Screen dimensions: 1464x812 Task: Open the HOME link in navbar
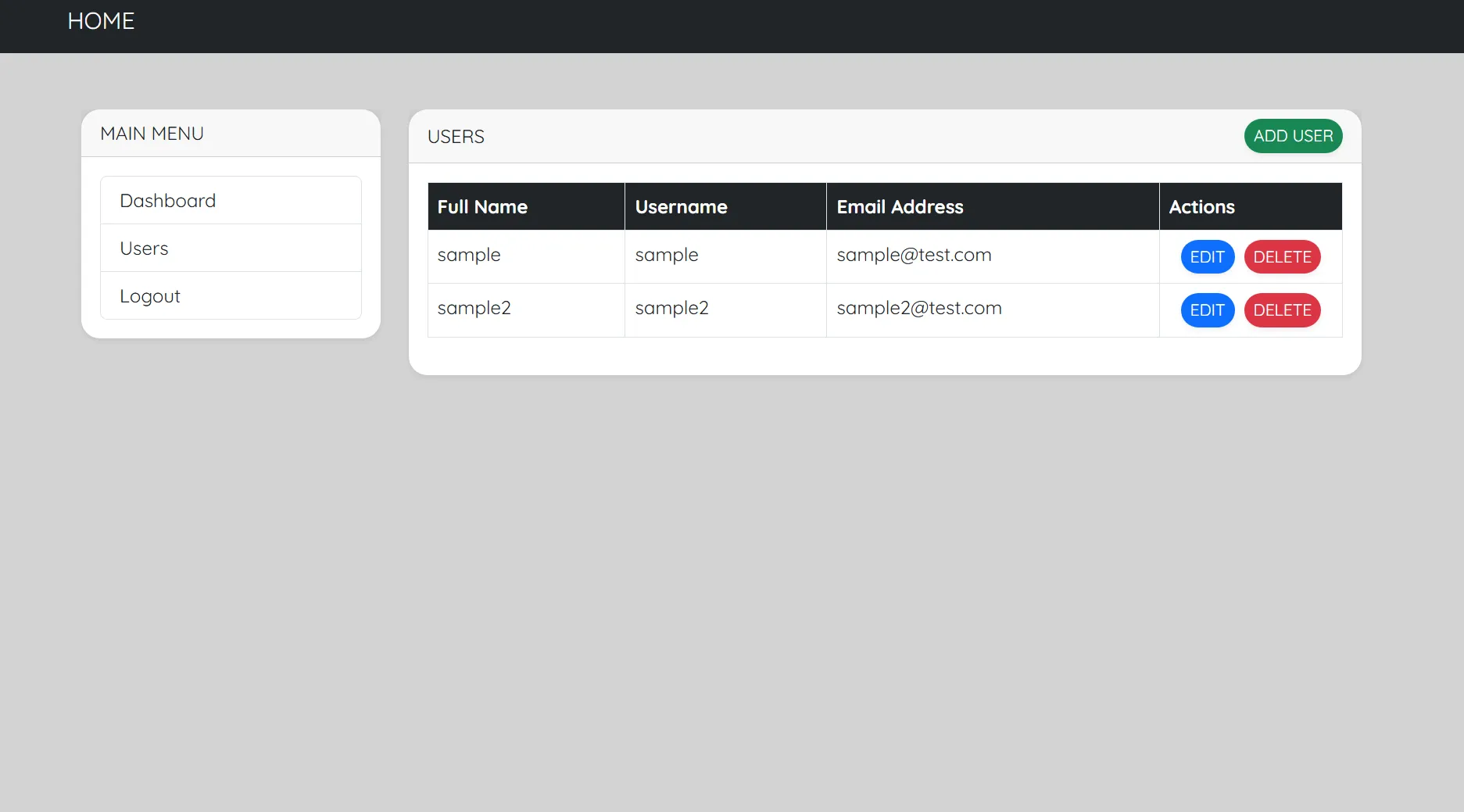[x=101, y=21]
